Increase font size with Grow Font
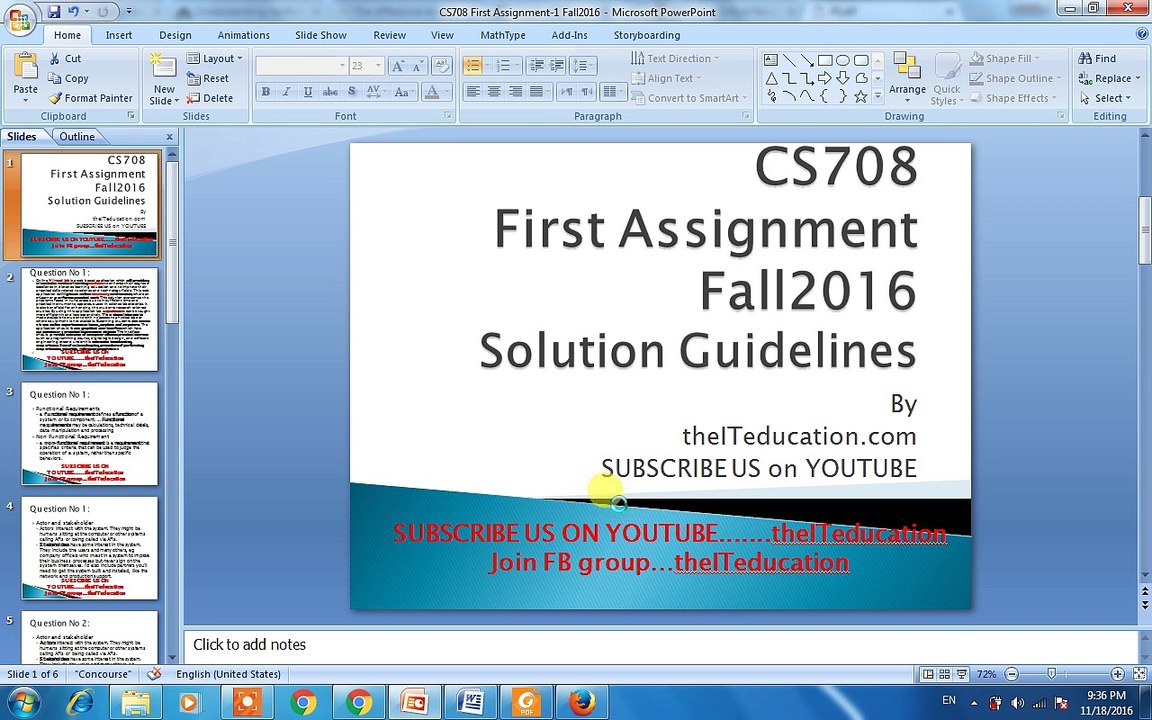This screenshot has height=720, width=1152. (397, 65)
